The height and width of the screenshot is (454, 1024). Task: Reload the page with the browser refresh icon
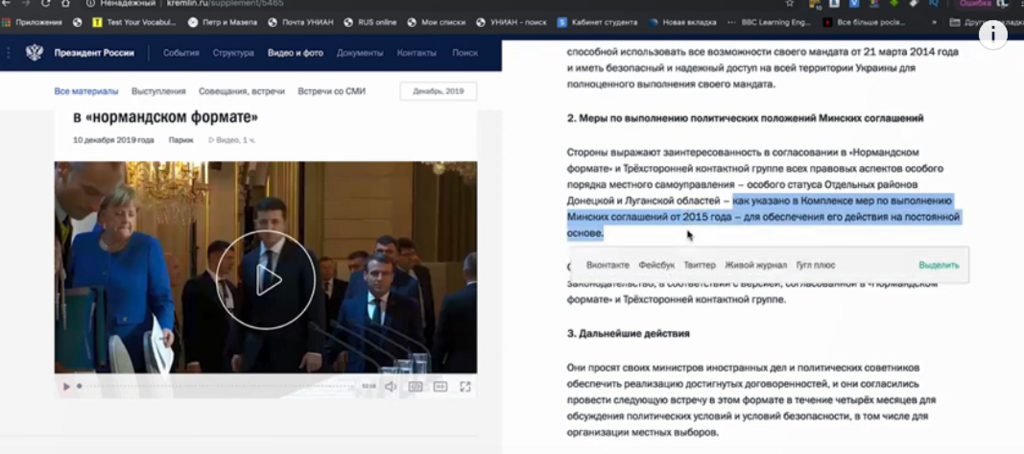point(46,3)
